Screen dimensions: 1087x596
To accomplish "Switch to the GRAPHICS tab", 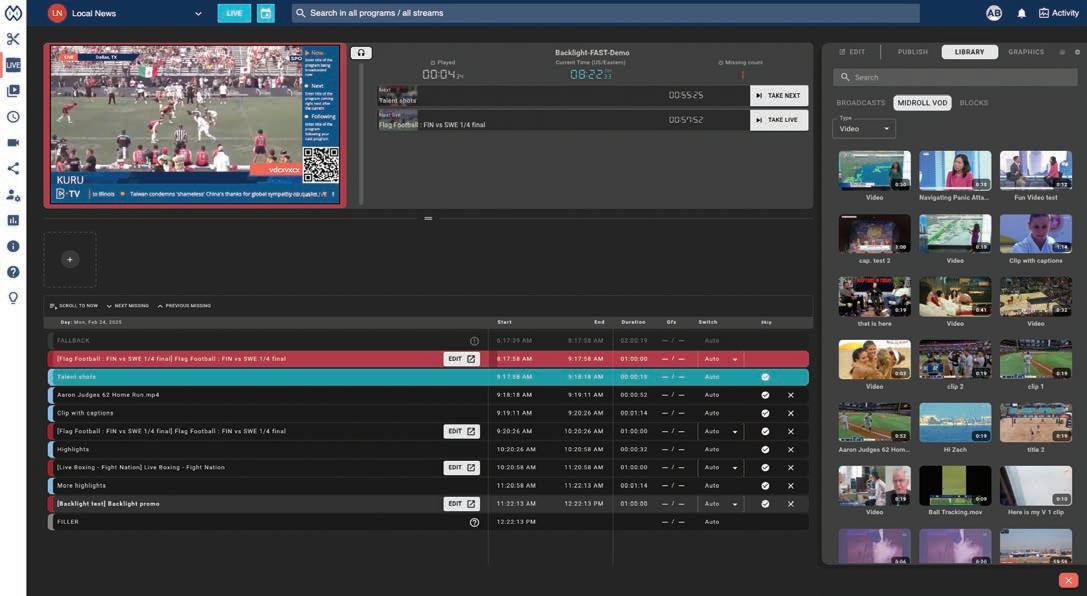I will tap(1026, 52).
